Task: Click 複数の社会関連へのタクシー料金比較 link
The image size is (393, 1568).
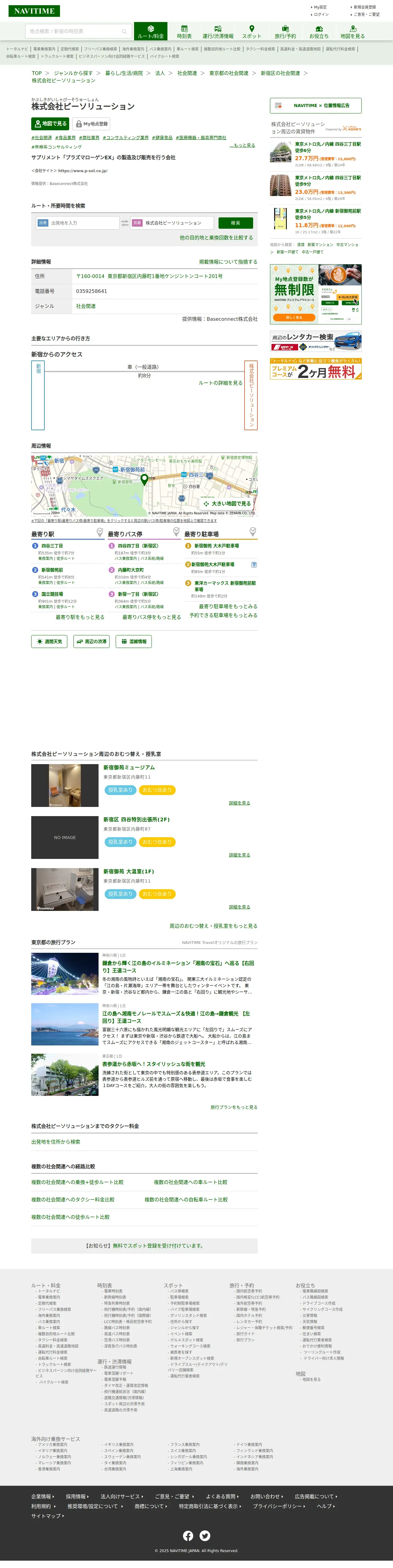Action: point(73,1200)
